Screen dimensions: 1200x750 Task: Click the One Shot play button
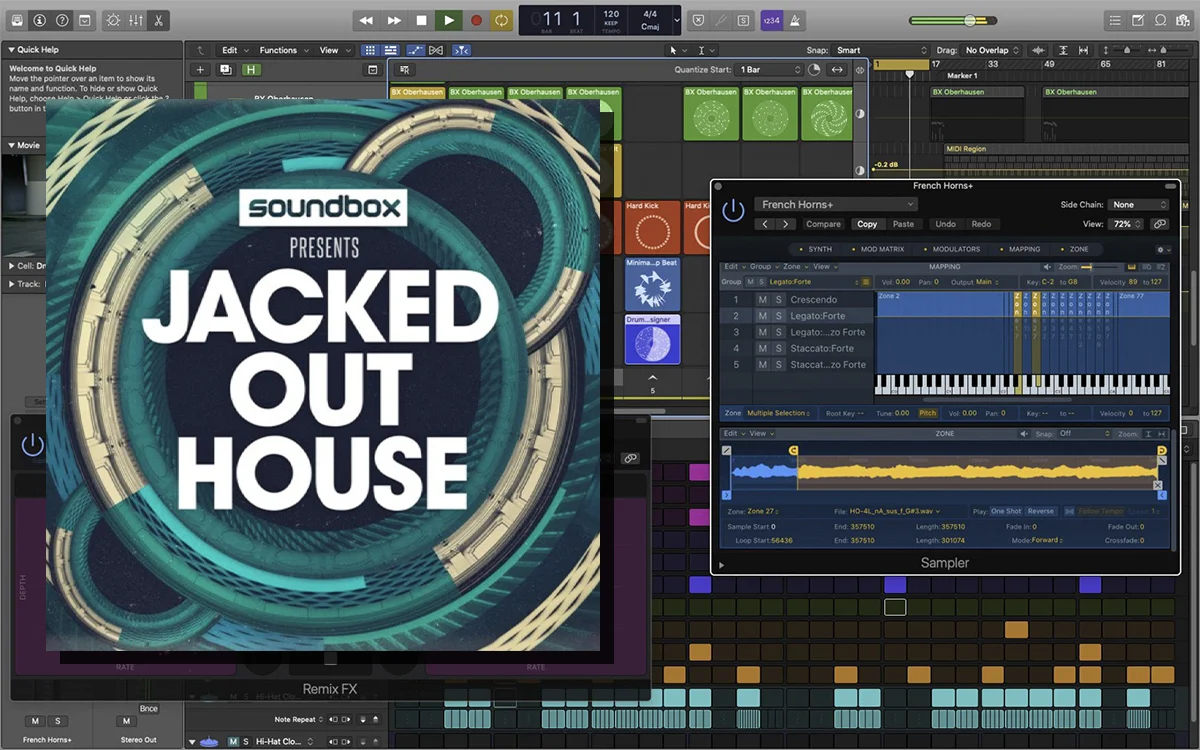pyautogui.click(x=1005, y=511)
